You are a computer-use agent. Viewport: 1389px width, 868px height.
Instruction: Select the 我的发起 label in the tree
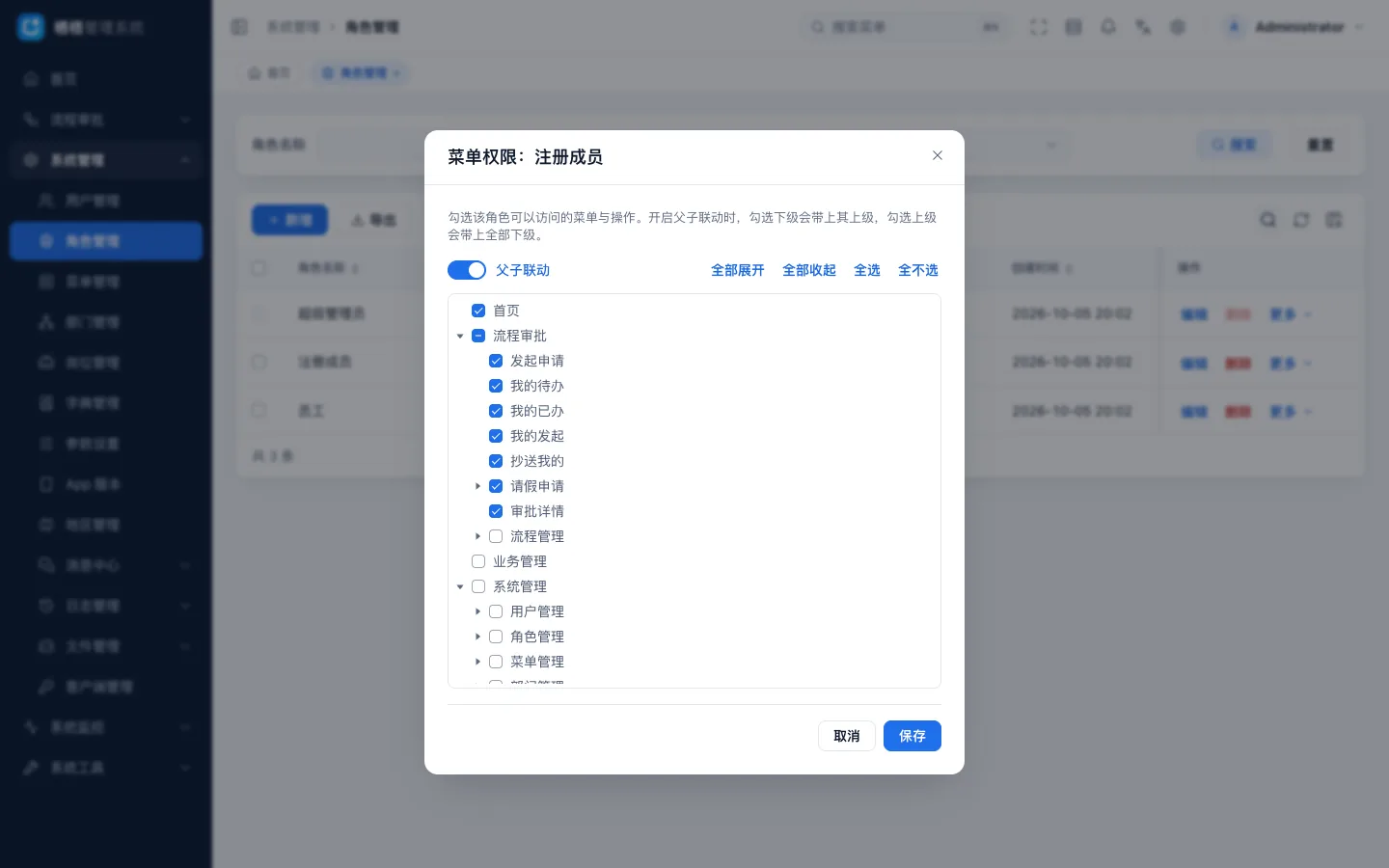(x=537, y=436)
